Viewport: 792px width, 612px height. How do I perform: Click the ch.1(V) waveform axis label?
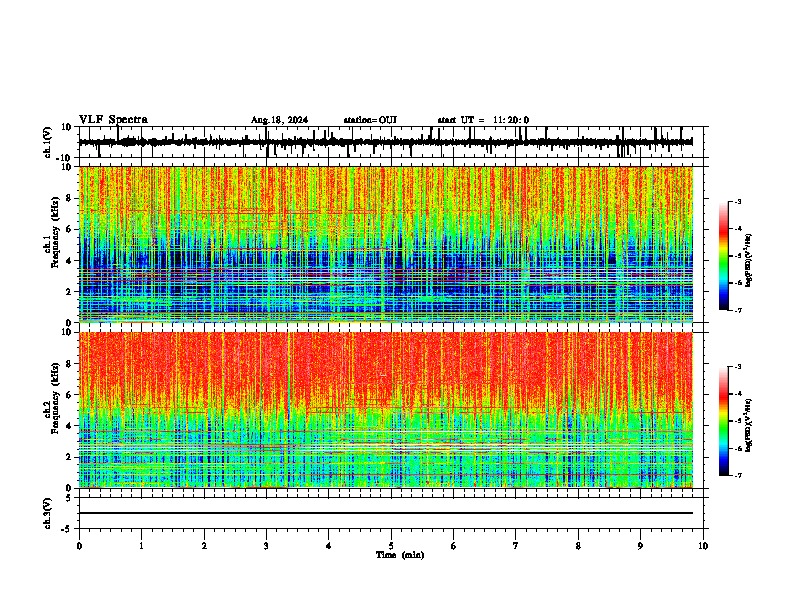pyautogui.click(x=47, y=142)
